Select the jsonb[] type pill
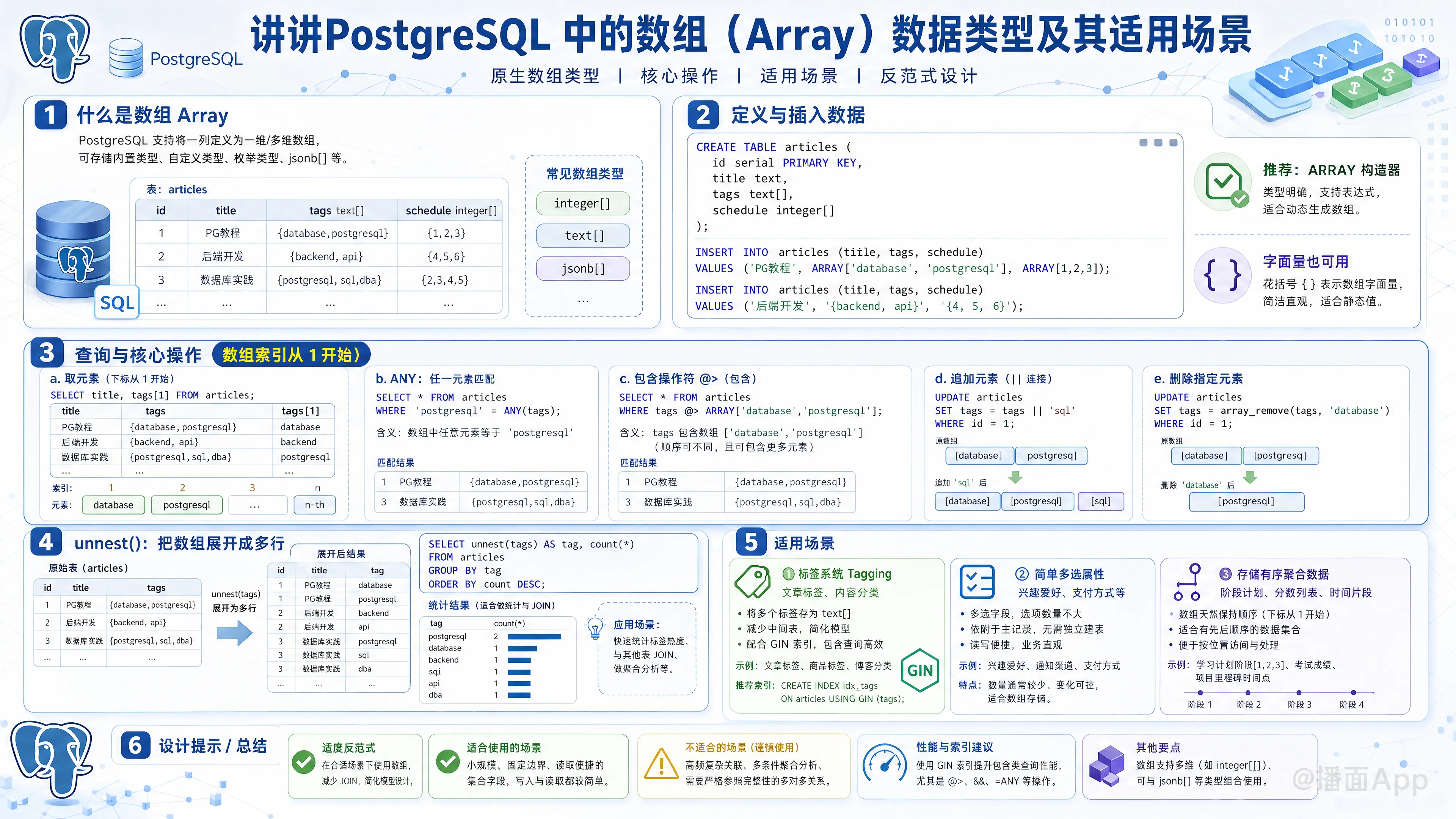Image resolution: width=1456 pixels, height=819 pixels. point(583,268)
